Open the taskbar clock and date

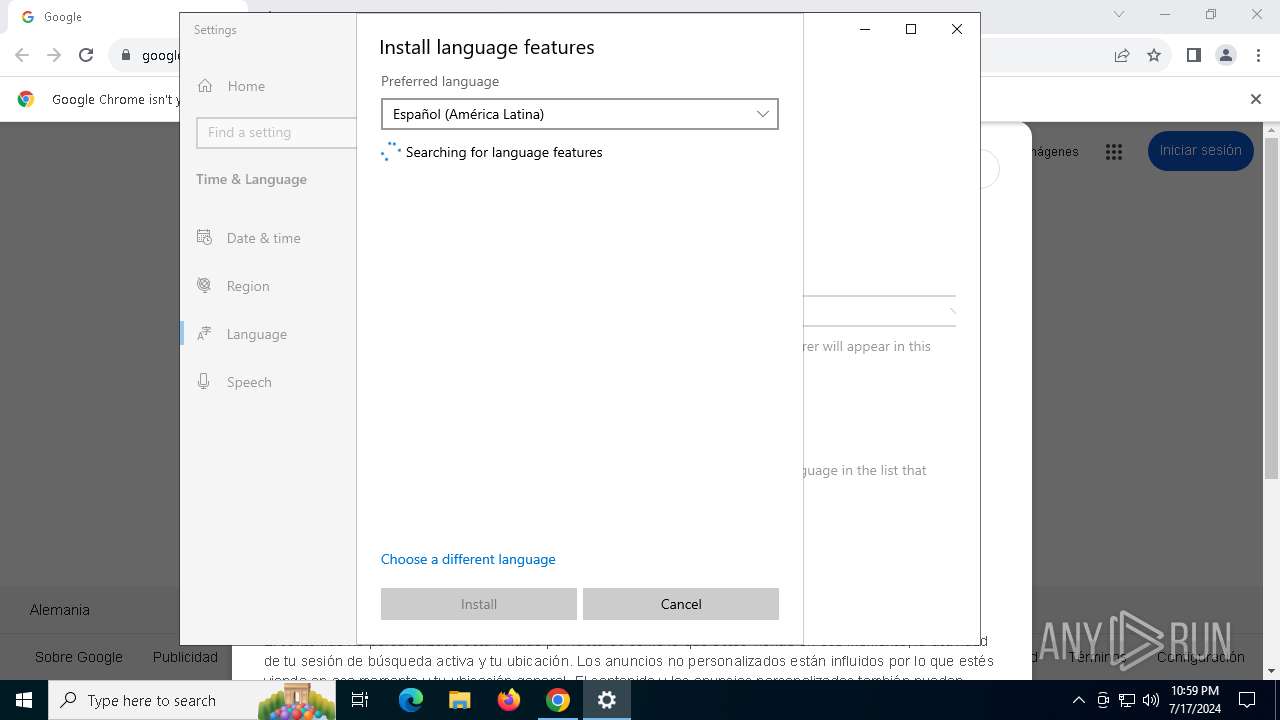click(1195, 700)
